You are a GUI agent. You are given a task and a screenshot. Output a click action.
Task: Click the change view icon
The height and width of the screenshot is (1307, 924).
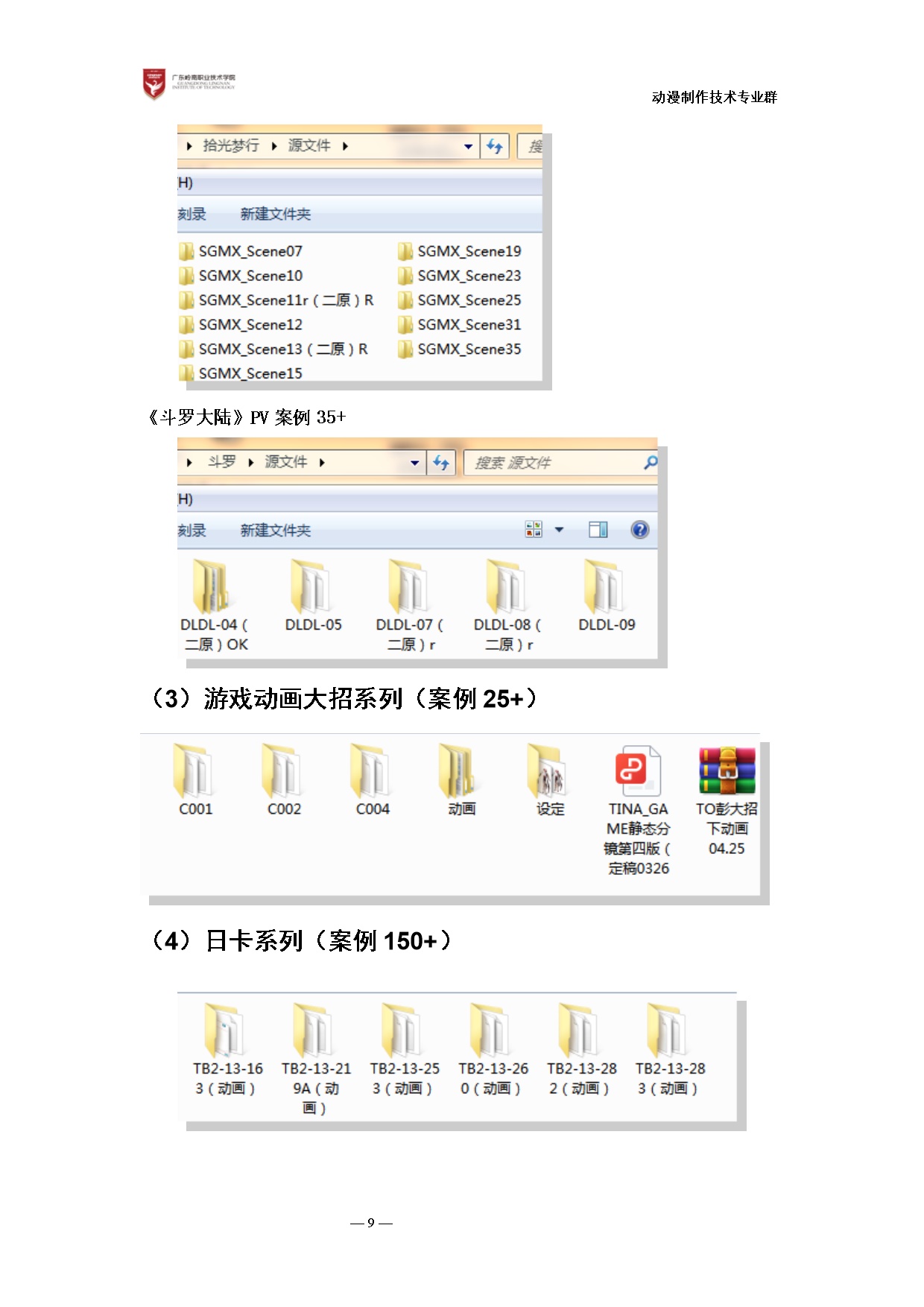pyautogui.click(x=534, y=530)
